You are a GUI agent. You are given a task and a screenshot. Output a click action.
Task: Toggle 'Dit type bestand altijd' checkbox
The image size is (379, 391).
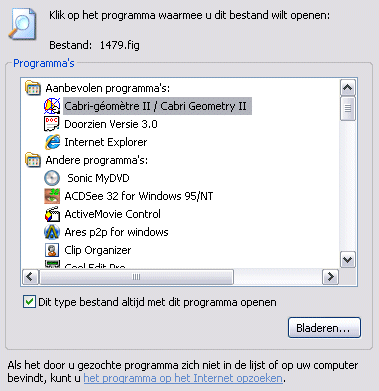pyautogui.click(x=29, y=302)
